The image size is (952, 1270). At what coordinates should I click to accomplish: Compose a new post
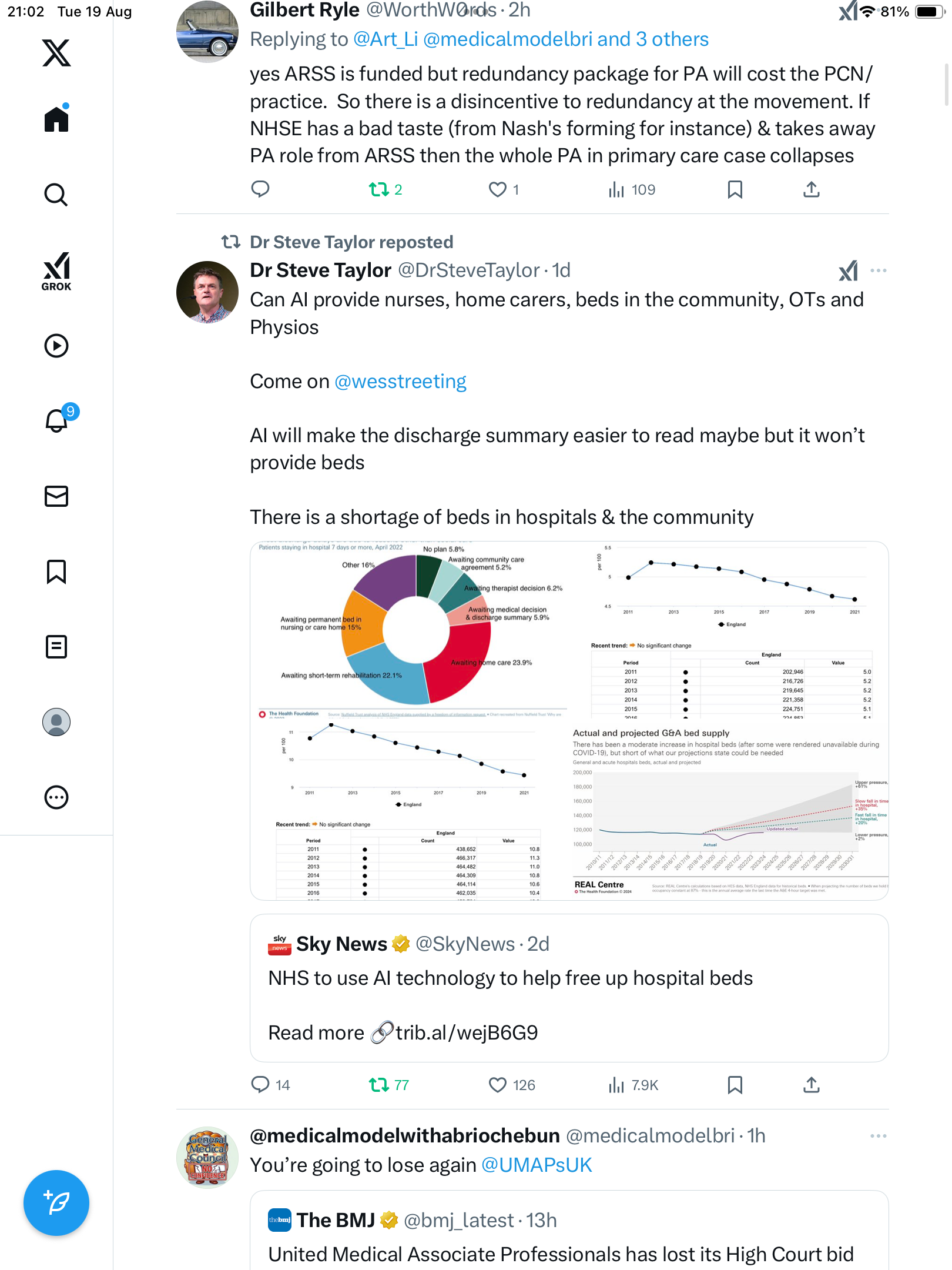click(x=56, y=1203)
